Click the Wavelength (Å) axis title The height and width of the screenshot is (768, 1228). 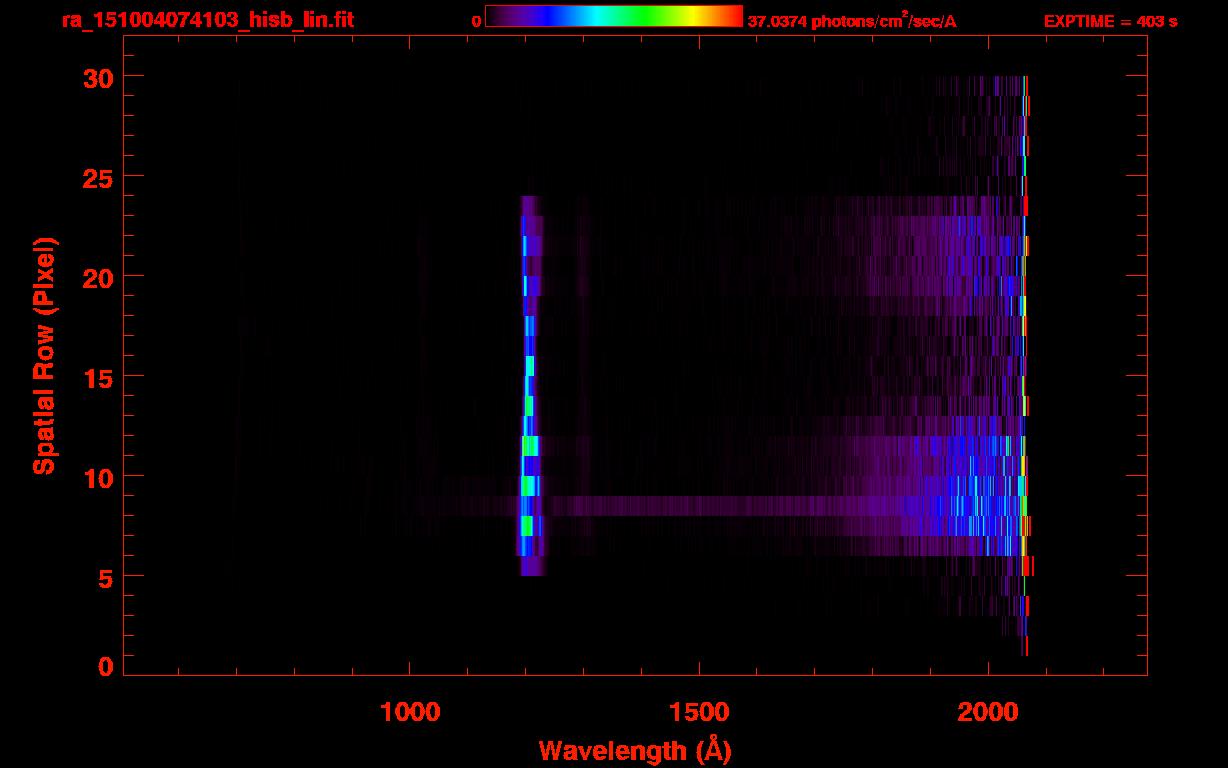[x=635, y=750]
